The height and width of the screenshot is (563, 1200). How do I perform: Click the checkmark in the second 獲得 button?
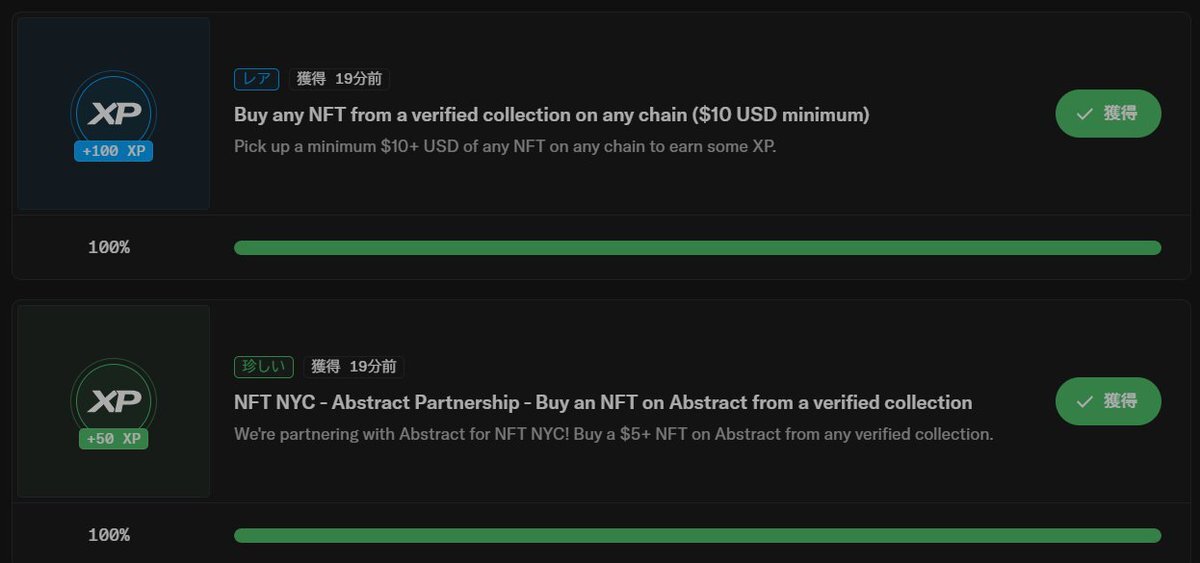coord(1084,401)
